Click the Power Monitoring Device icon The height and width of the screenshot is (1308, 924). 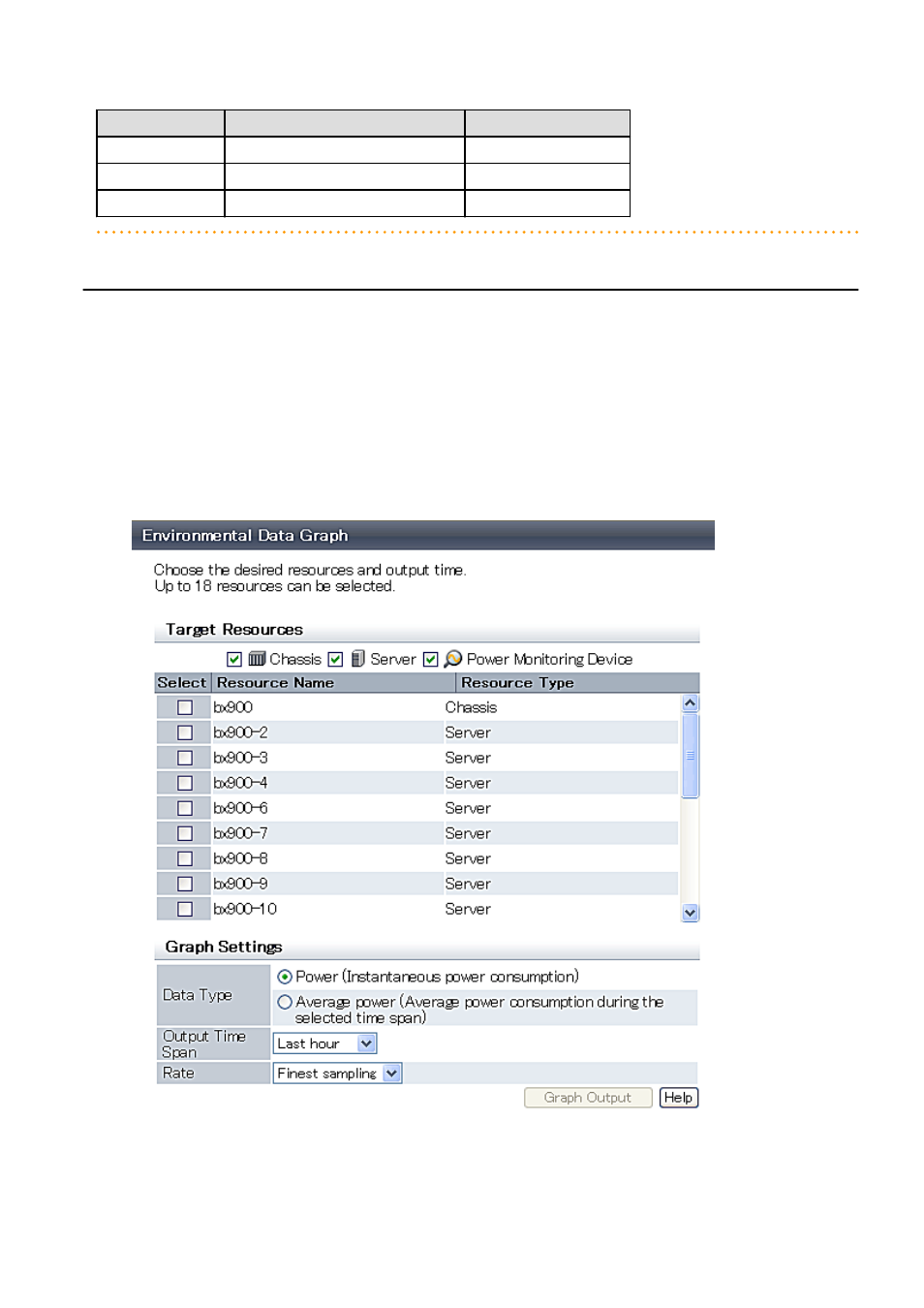(x=453, y=659)
